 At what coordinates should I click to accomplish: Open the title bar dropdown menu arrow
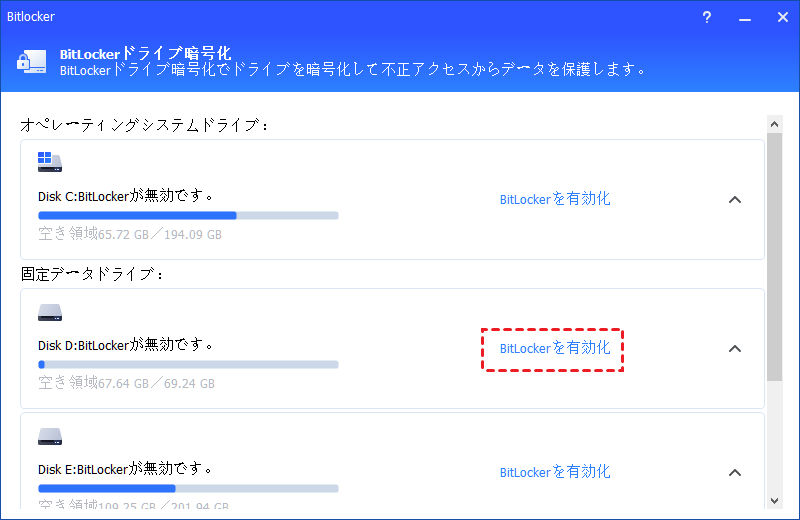(741, 18)
